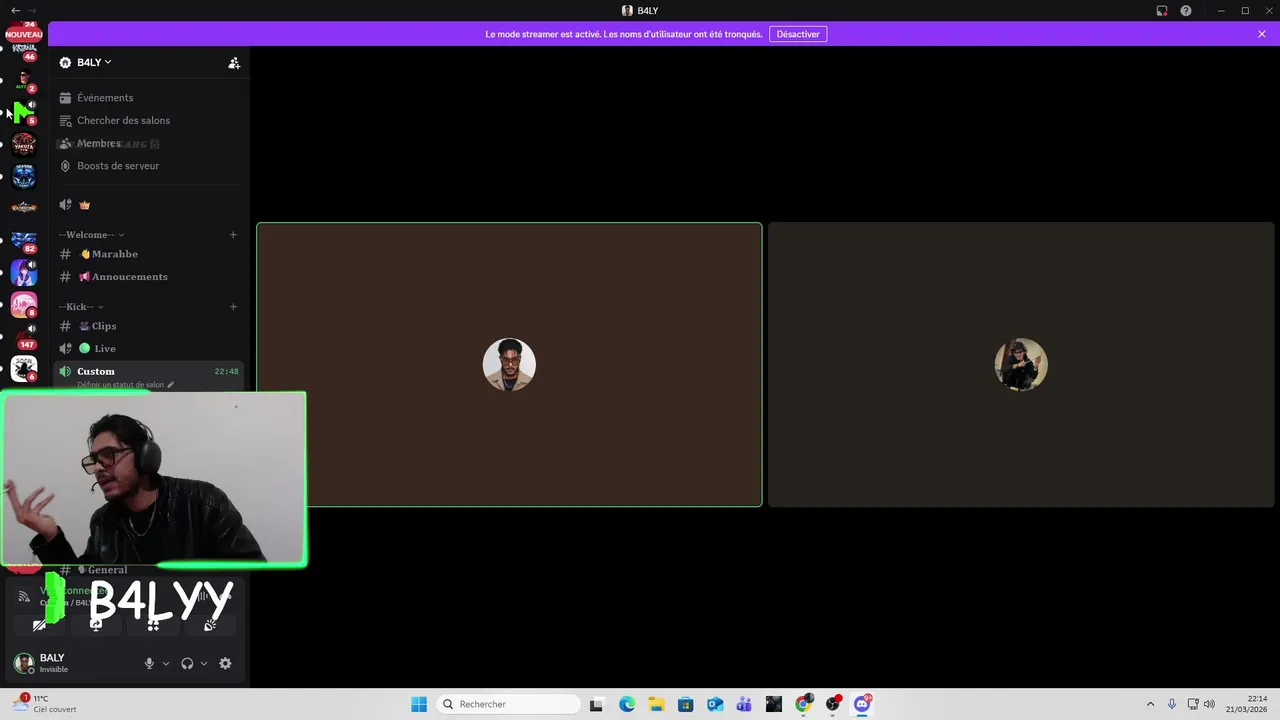Open the Annoucements text channel
The width and height of the screenshot is (1280, 720).
pos(150,277)
